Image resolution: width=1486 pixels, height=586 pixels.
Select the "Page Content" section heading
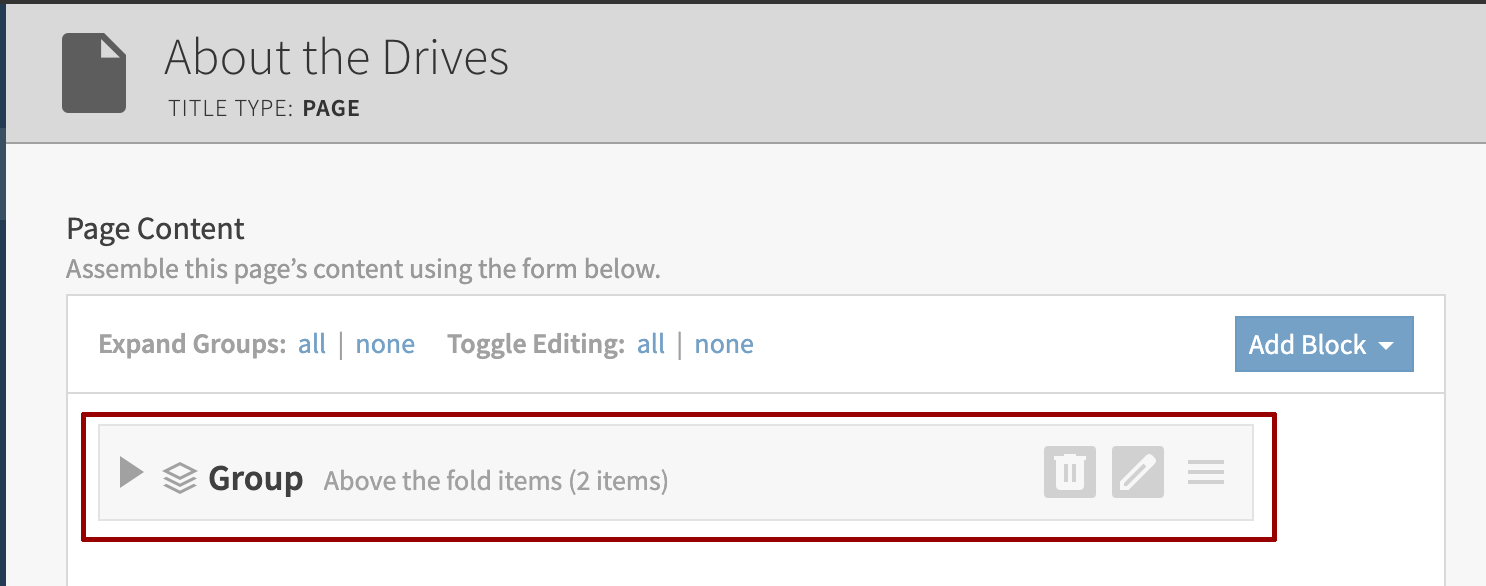pos(155,229)
